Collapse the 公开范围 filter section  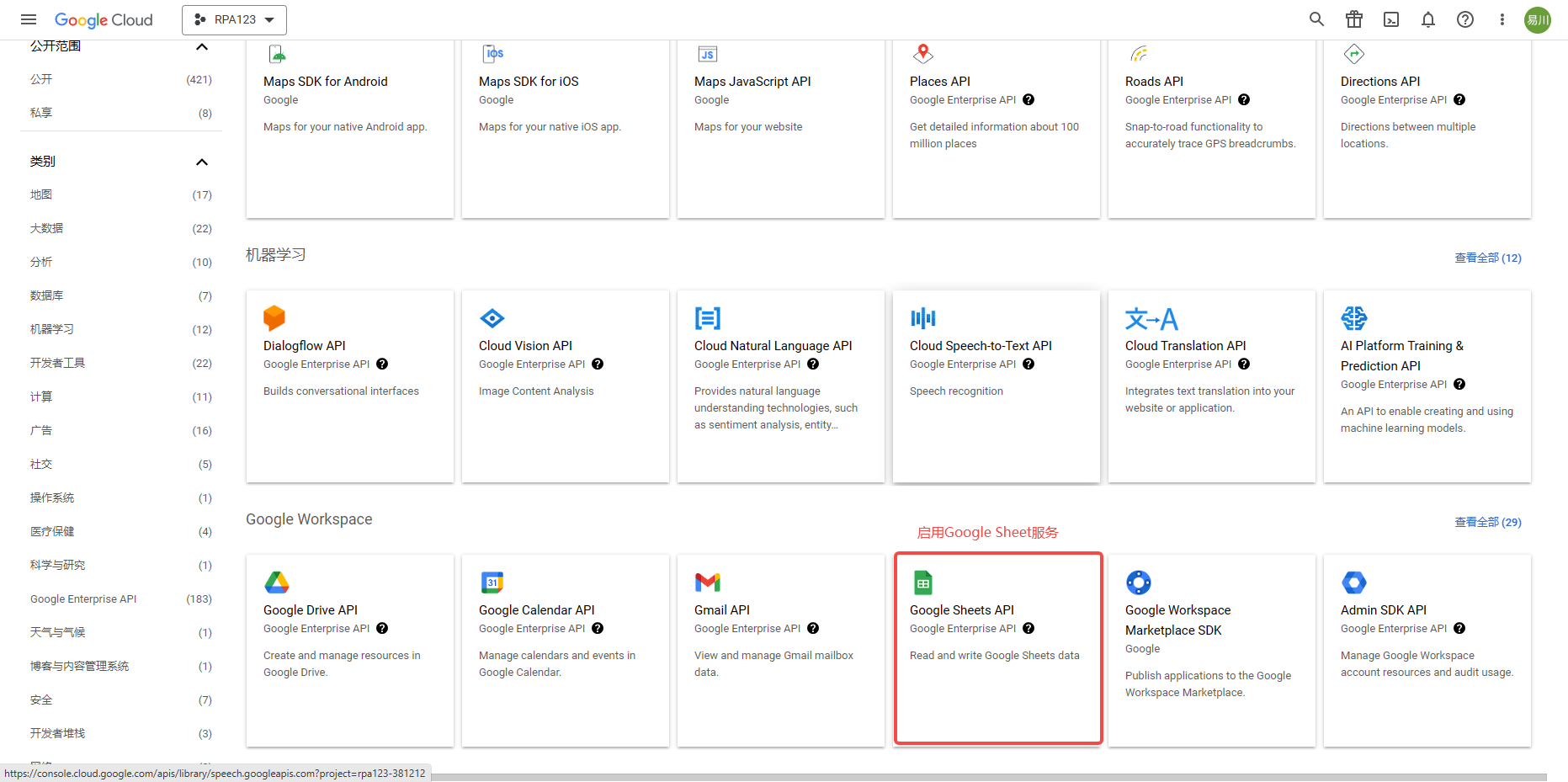202,46
